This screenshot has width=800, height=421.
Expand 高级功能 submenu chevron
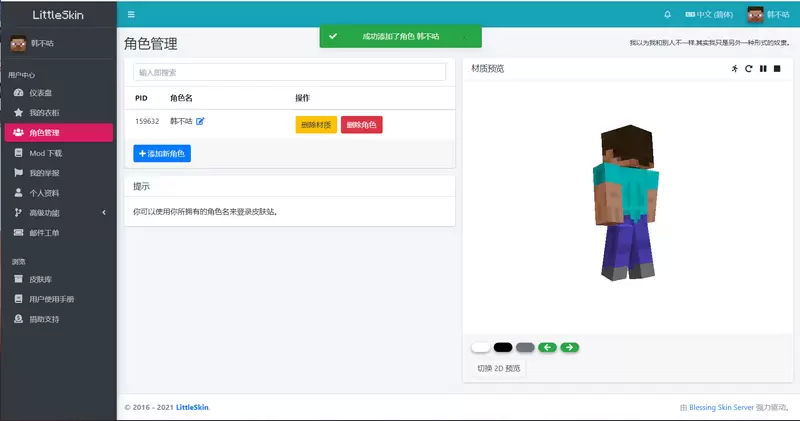[104, 213]
